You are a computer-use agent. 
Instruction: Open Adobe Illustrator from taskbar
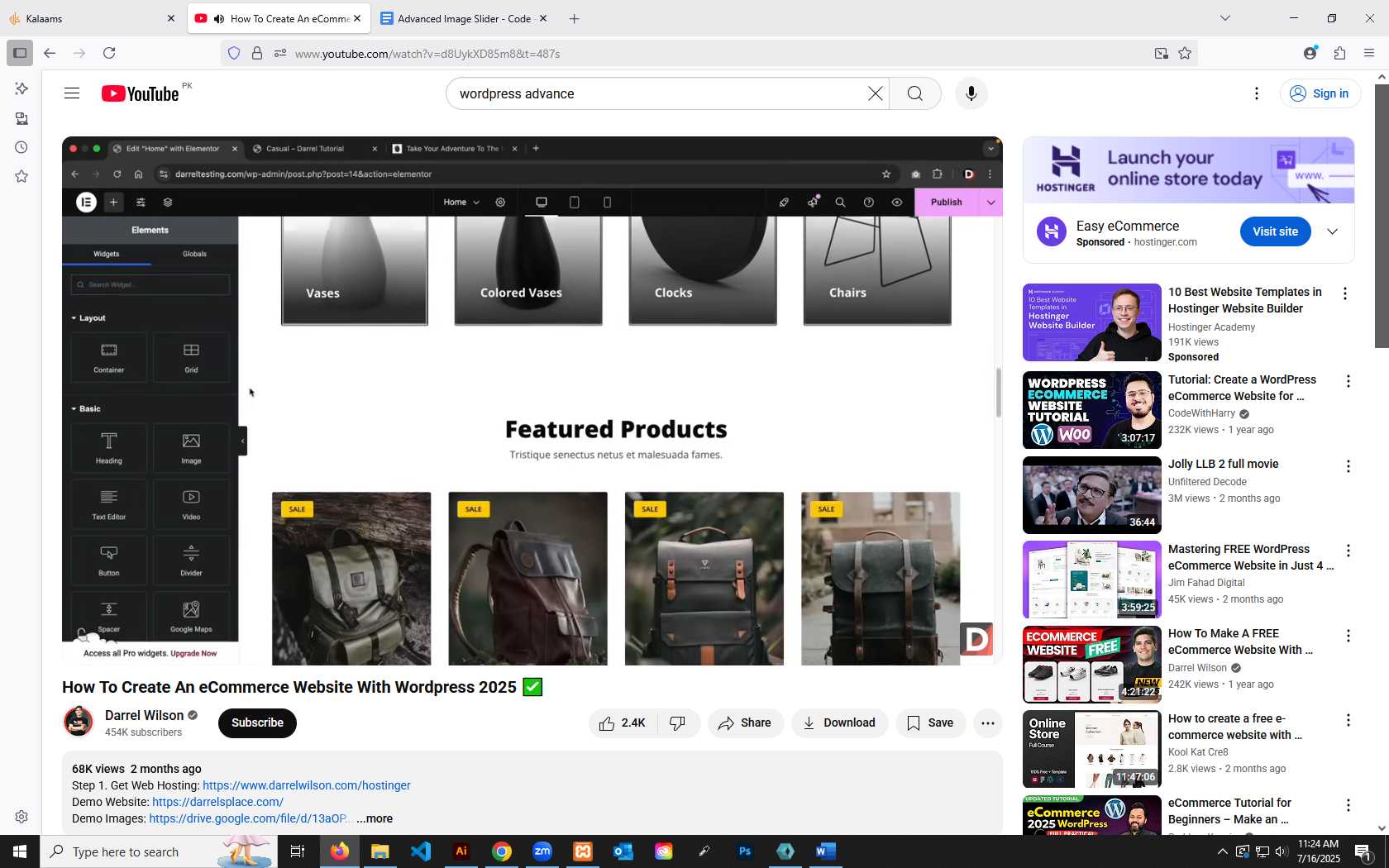[x=461, y=851]
